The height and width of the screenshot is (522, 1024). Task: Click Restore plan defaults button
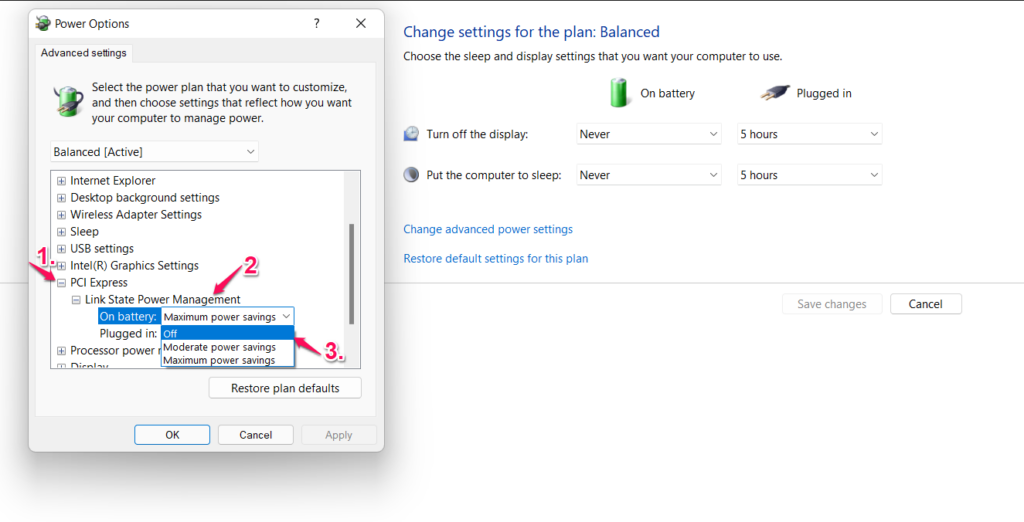(x=285, y=388)
